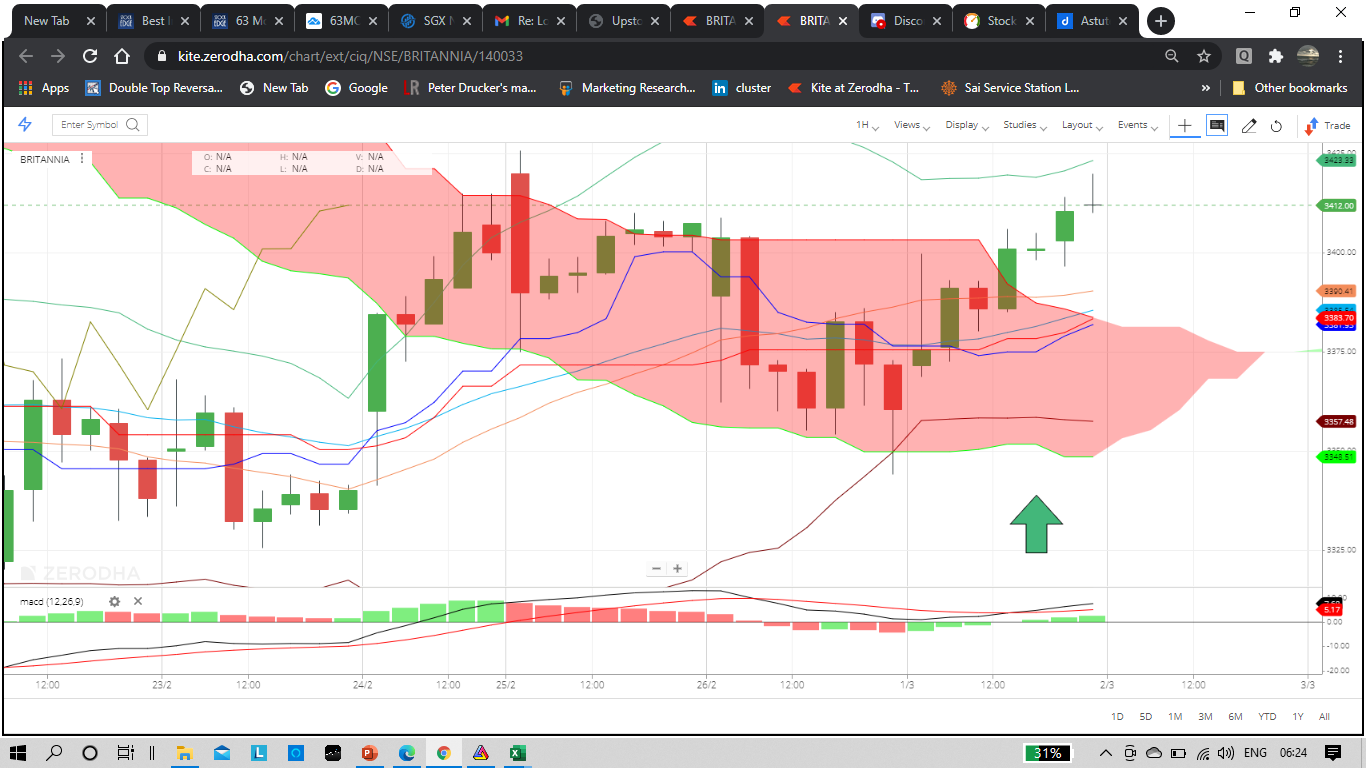Open the browser extensions puzzle icon
The height and width of the screenshot is (768, 1366).
[x=1275, y=57]
